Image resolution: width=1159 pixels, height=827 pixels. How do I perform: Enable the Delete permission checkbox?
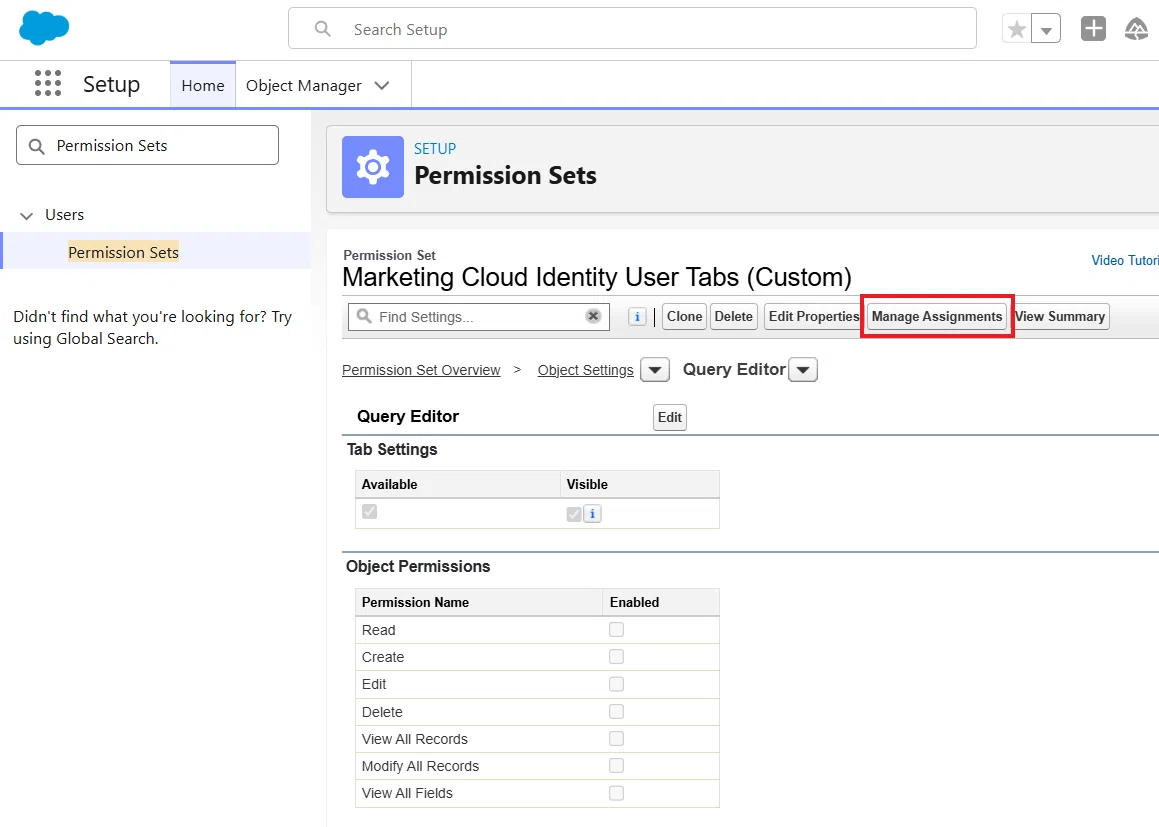coord(616,712)
